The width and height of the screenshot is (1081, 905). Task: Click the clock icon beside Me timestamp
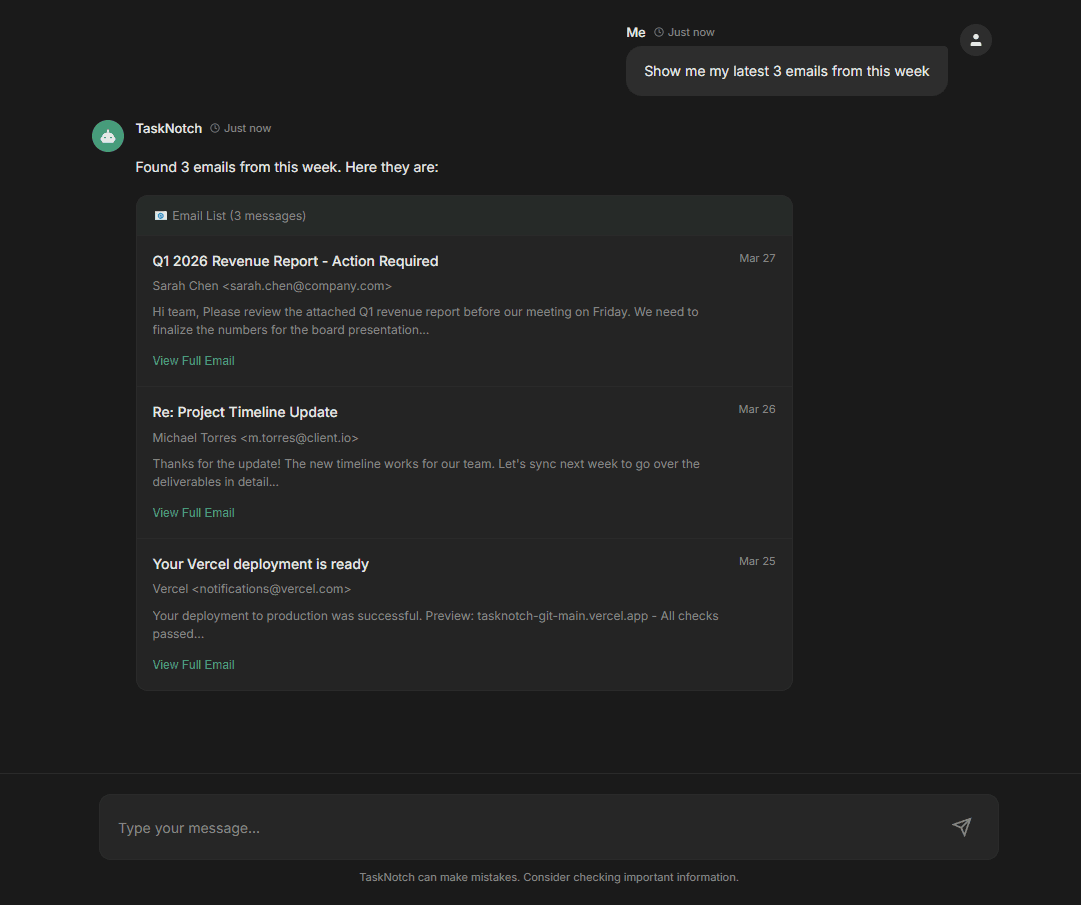coord(659,32)
